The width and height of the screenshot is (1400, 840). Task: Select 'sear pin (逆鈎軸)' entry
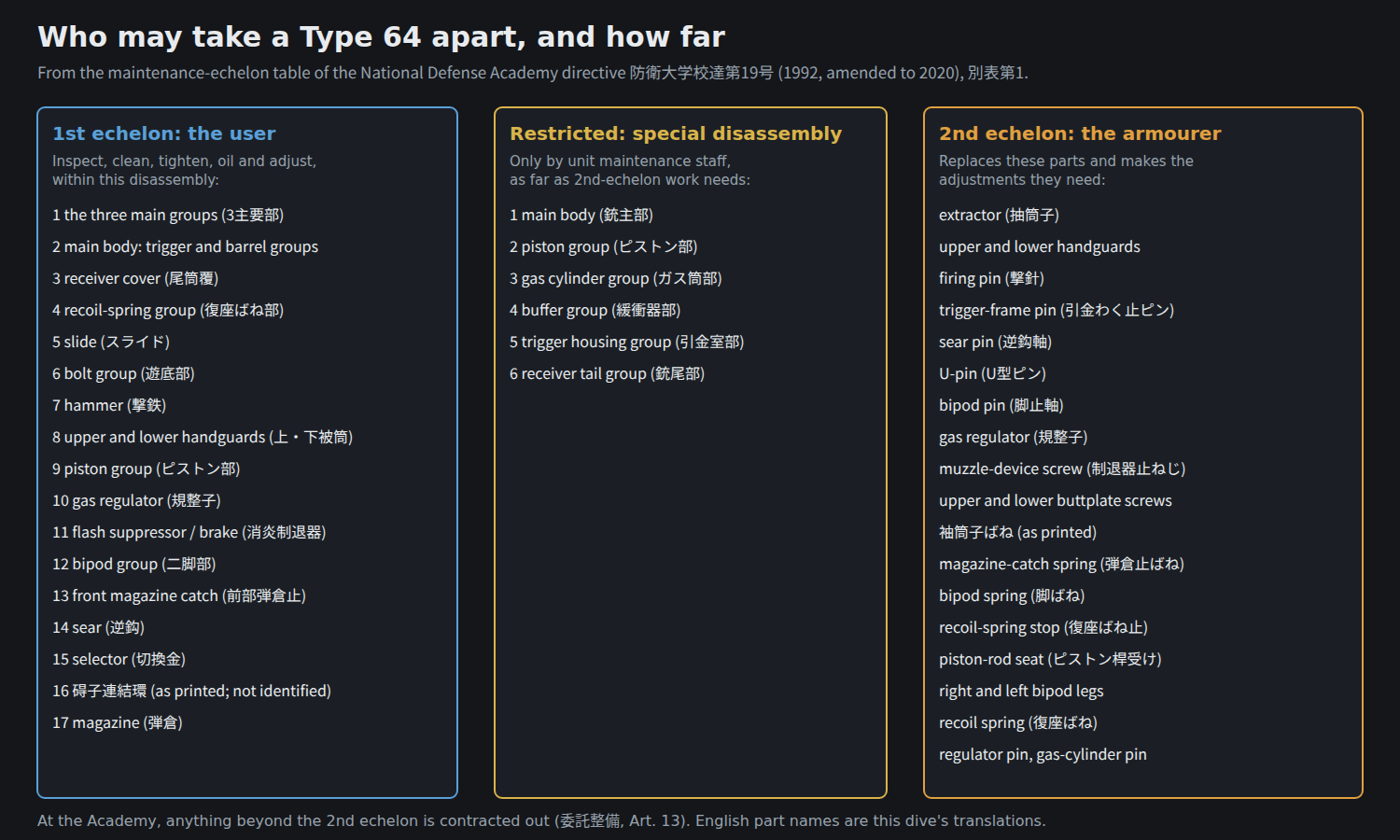tap(996, 342)
